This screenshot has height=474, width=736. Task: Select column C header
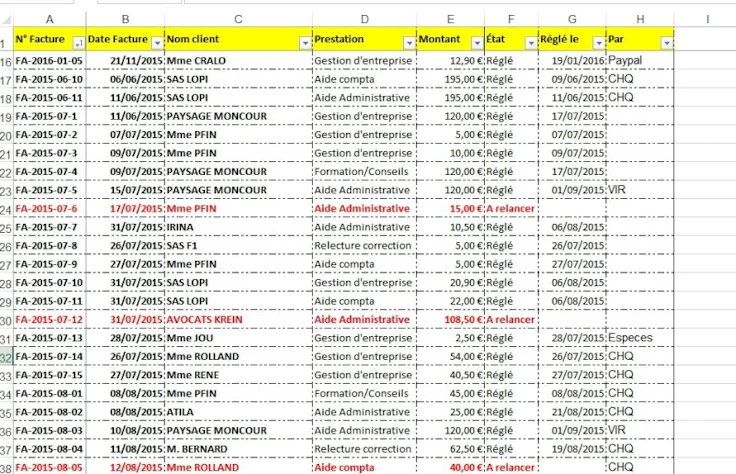click(x=238, y=19)
